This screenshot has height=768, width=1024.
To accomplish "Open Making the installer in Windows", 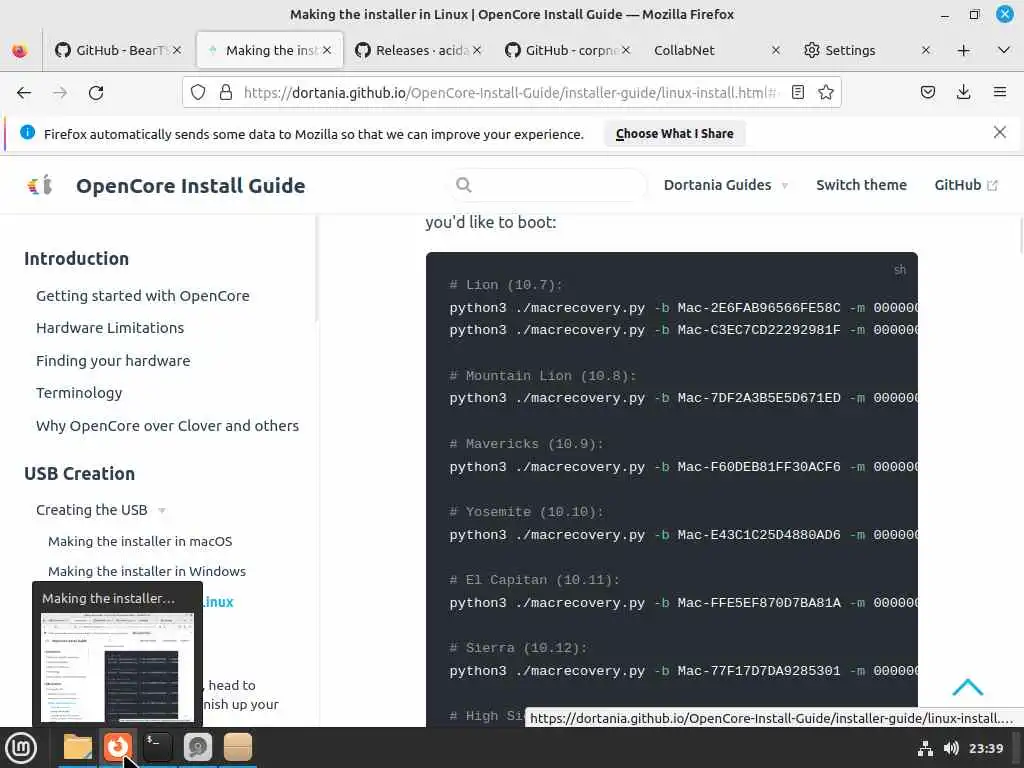I will coord(147,571).
